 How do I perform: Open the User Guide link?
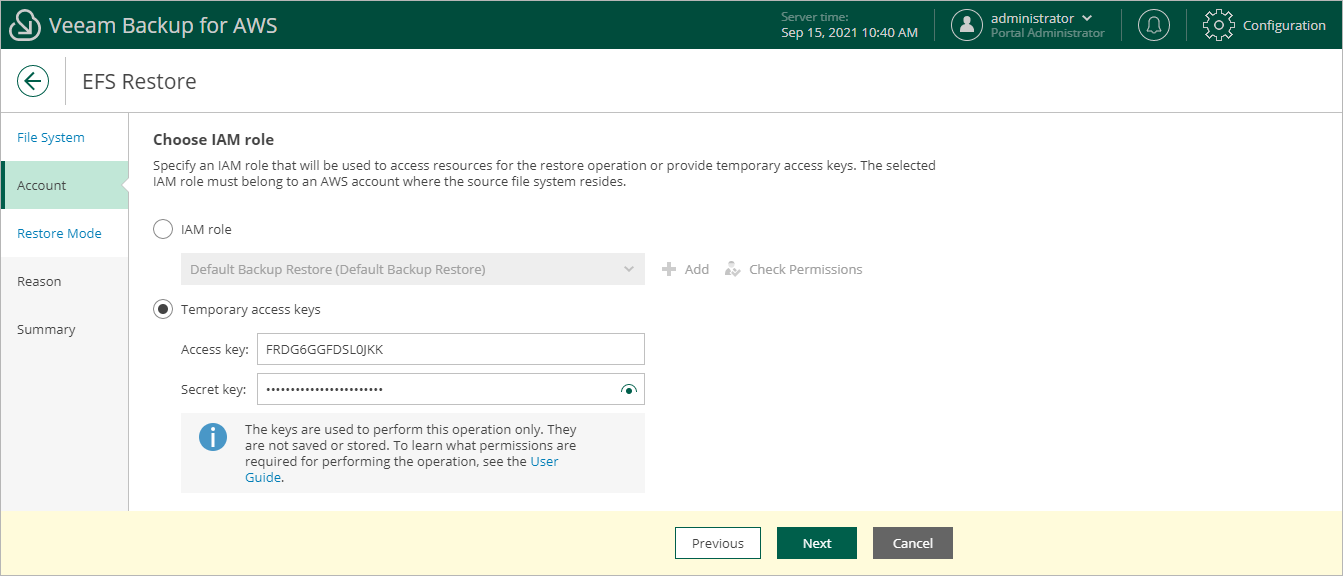pyautogui.click(x=544, y=462)
